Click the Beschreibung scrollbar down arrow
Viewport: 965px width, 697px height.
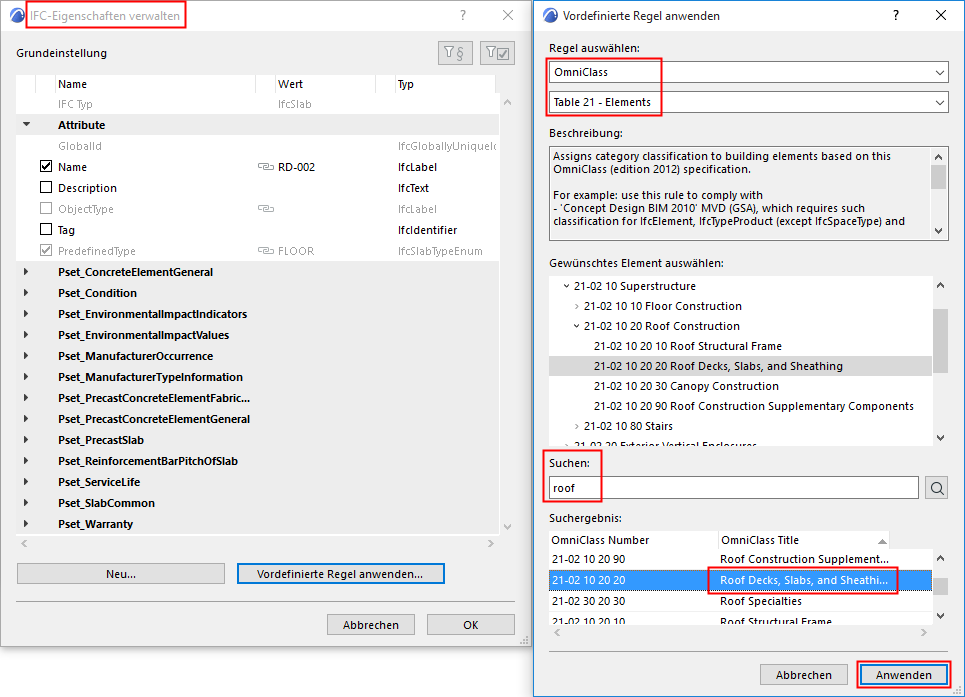939,231
